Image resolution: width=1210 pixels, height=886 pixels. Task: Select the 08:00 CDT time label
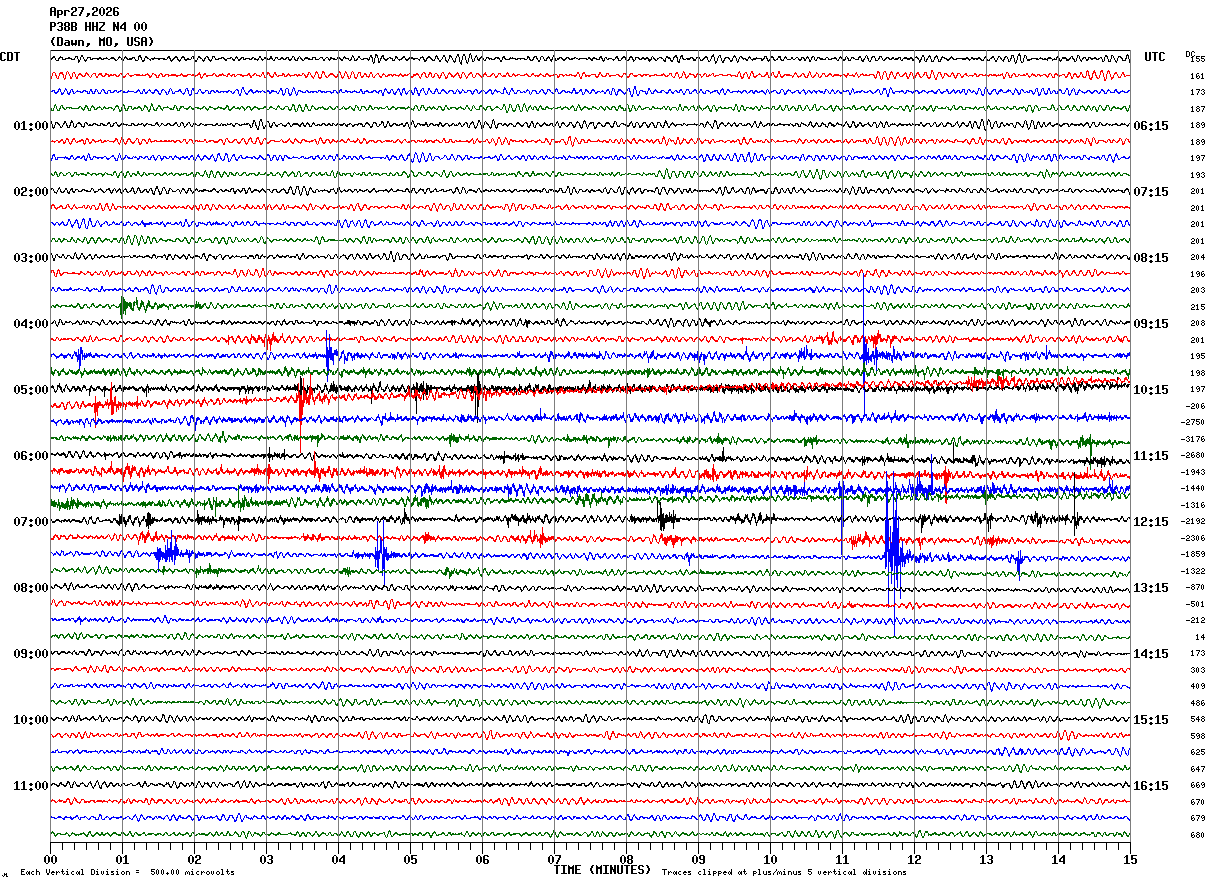(30, 588)
